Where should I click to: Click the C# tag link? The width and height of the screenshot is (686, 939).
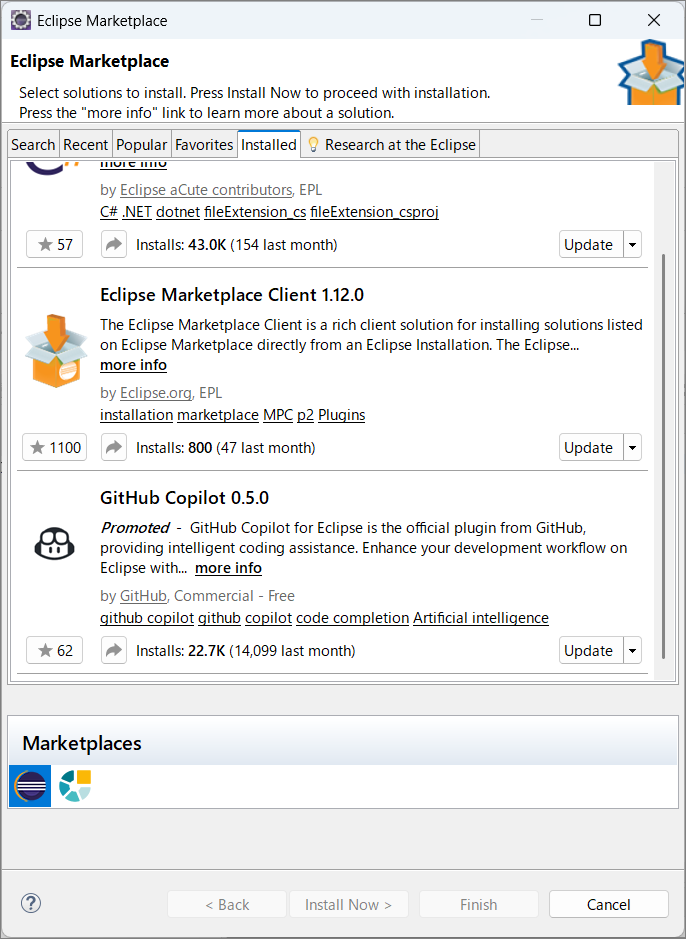pos(108,212)
